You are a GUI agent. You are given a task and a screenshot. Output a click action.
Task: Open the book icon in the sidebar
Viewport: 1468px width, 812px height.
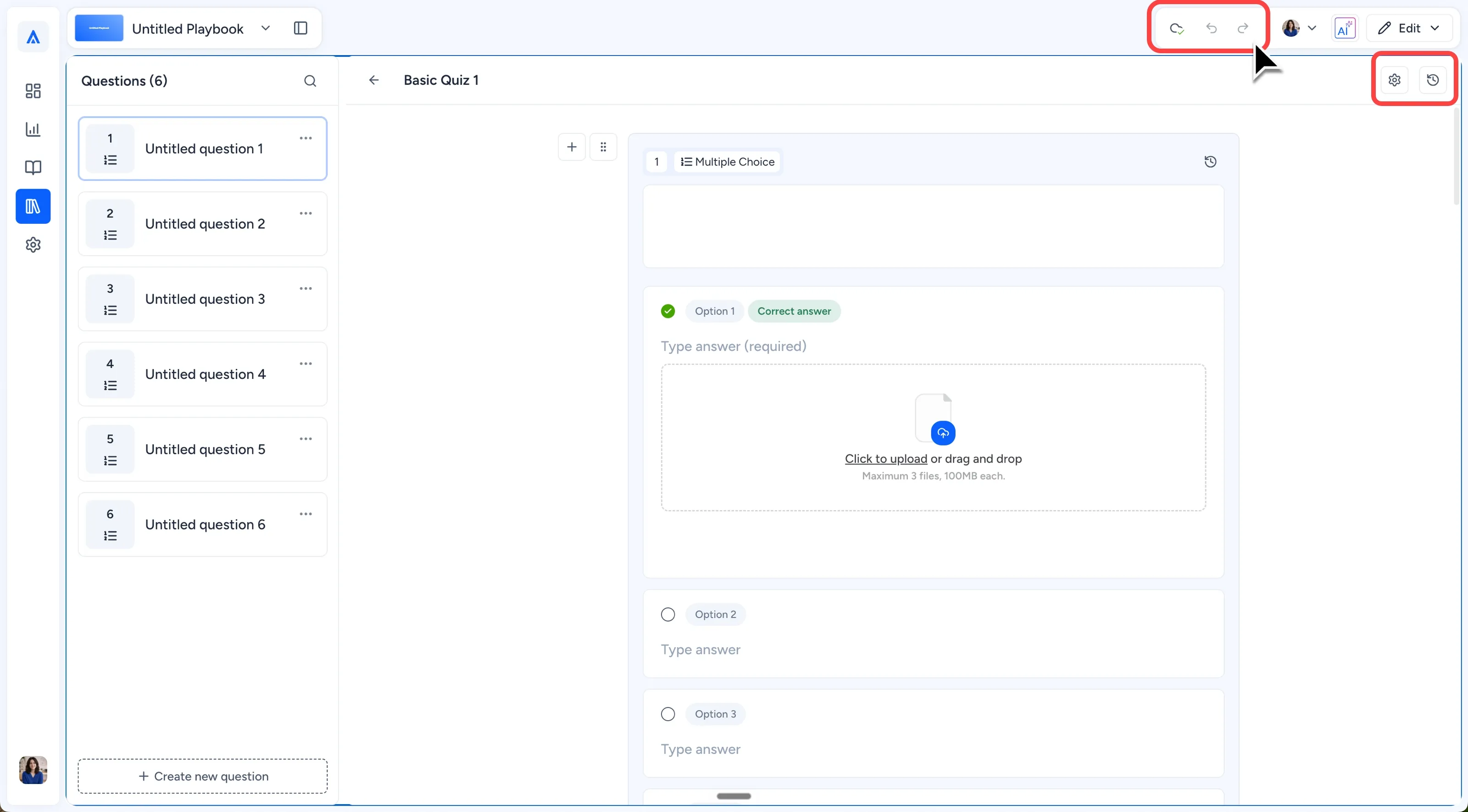point(33,167)
